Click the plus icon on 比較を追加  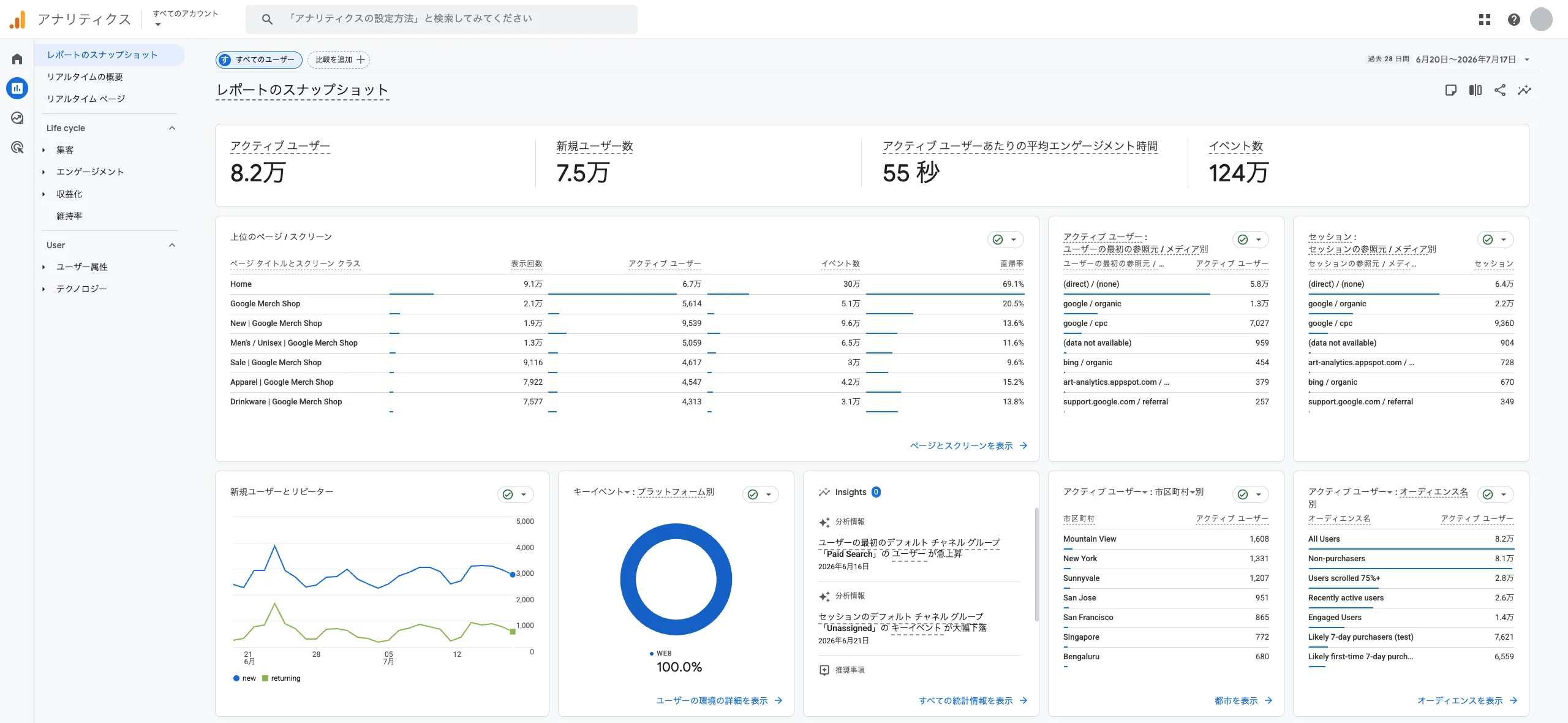pyautogui.click(x=361, y=59)
